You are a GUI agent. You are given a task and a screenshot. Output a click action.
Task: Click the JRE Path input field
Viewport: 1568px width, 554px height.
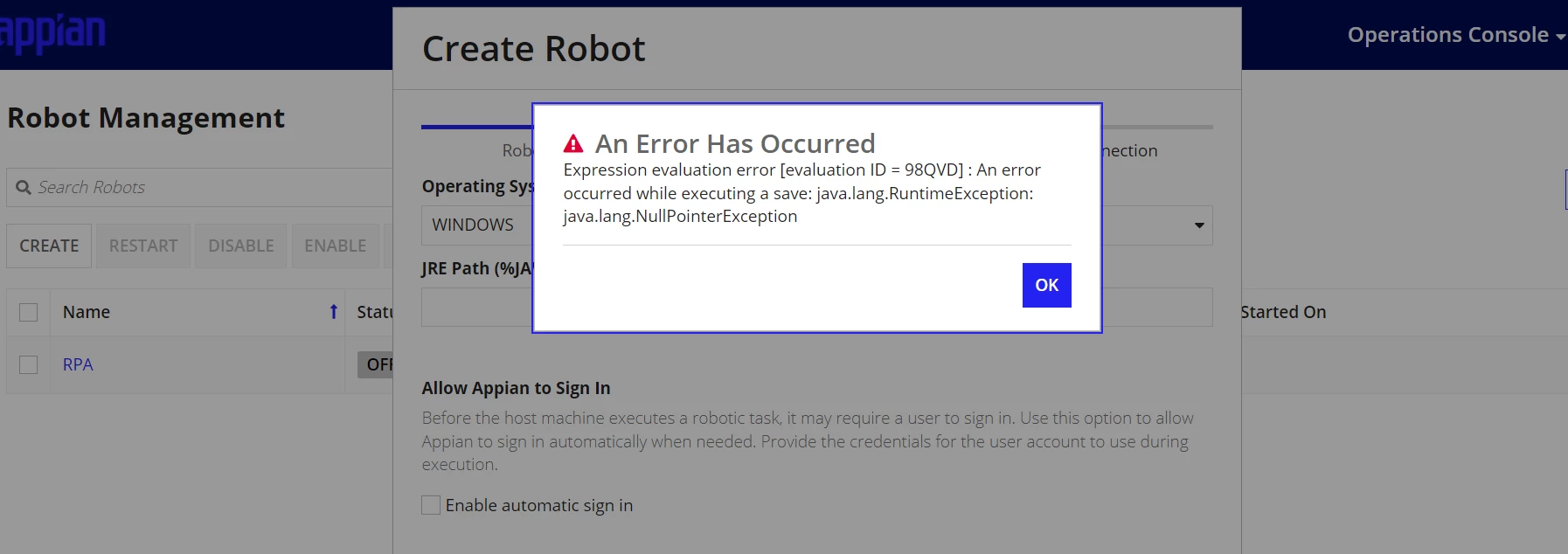coord(816,308)
